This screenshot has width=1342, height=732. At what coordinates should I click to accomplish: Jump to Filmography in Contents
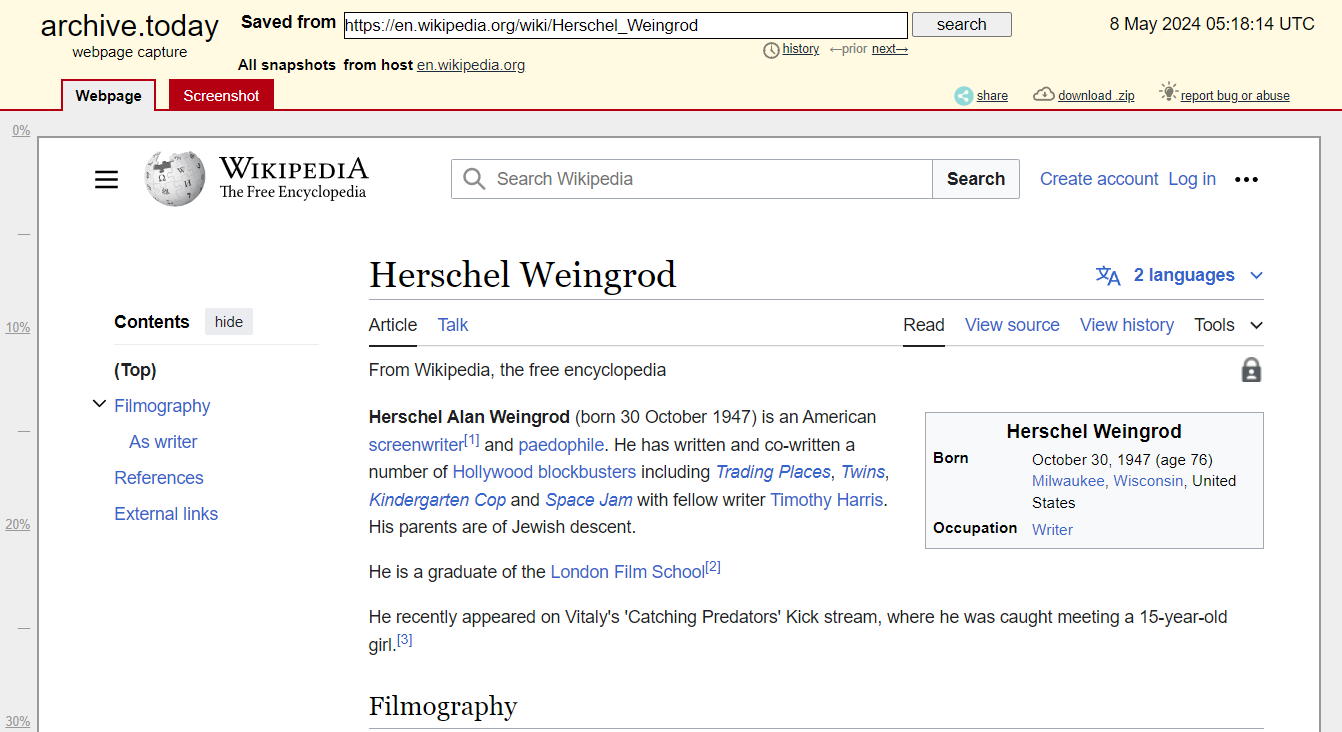click(x=162, y=406)
